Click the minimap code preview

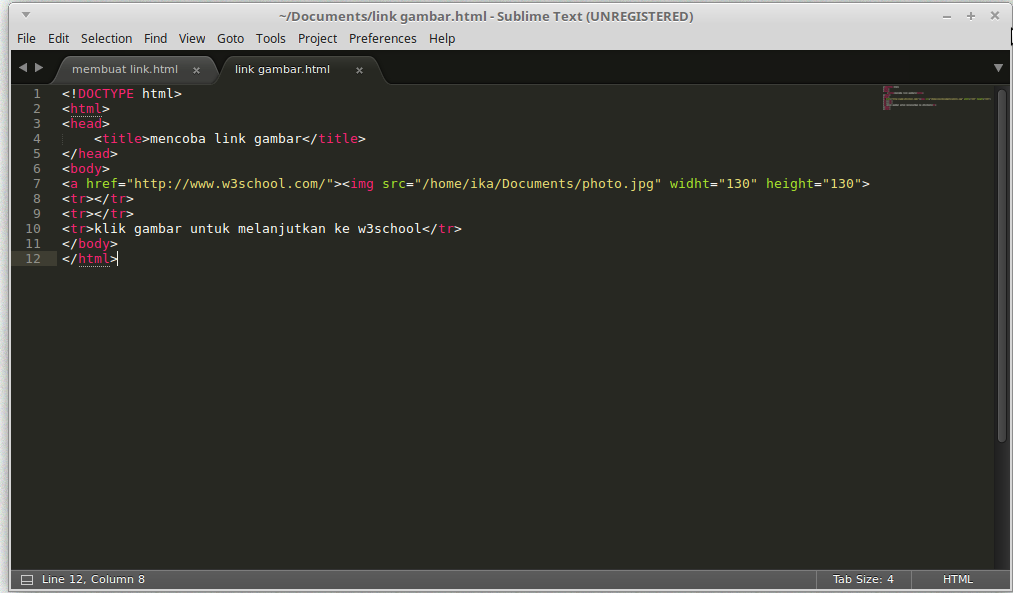pyautogui.click(x=937, y=98)
